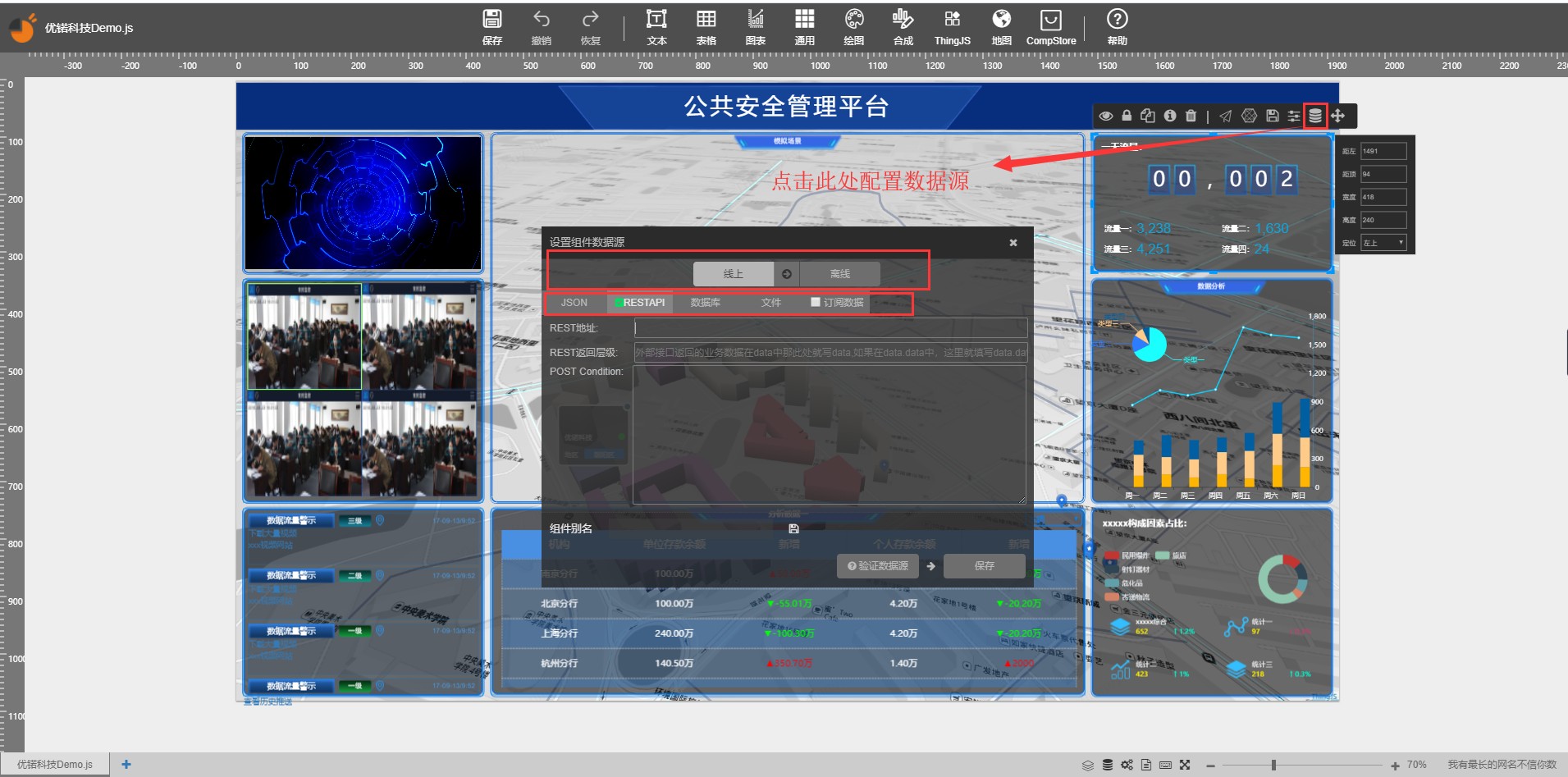Click the move cross-arrows icon
Image resolution: width=1568 pixels, height=777 pixels.
(x=1337, y=116)
